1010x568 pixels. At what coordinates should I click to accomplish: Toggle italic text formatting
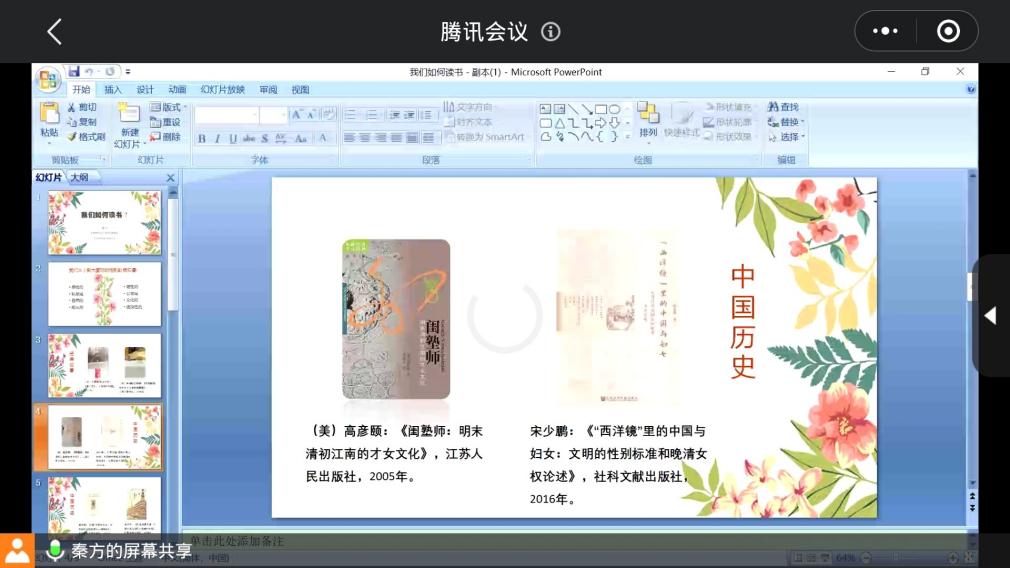[x=217, y=138]
